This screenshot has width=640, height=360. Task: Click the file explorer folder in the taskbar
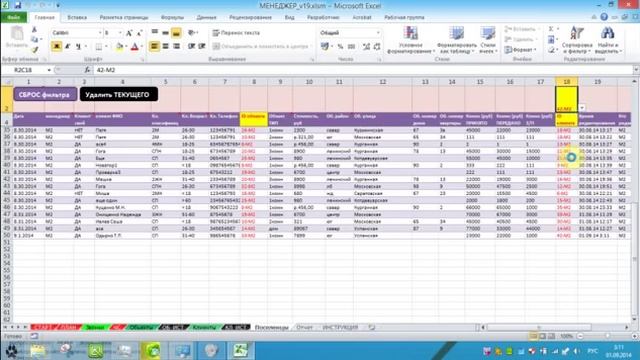(38, 351)
